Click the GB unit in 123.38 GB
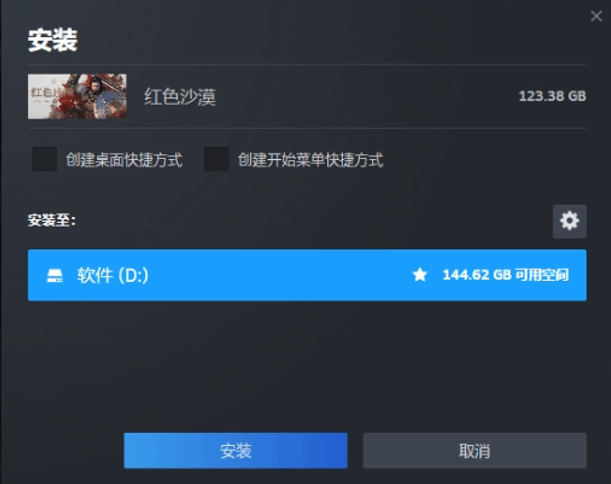This screenshot has height=484, width=611. coord(577,96)
